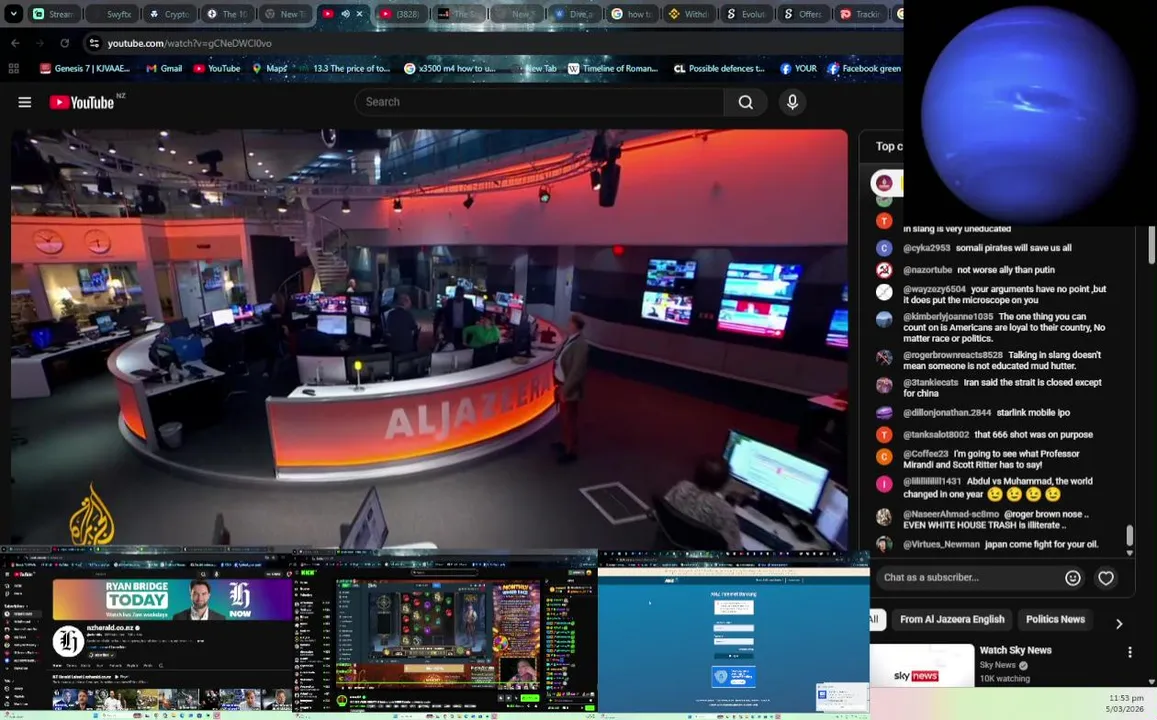1157x720 pixels.
Task: Close the active YouTube tab
Action: (x=359, y=14)
